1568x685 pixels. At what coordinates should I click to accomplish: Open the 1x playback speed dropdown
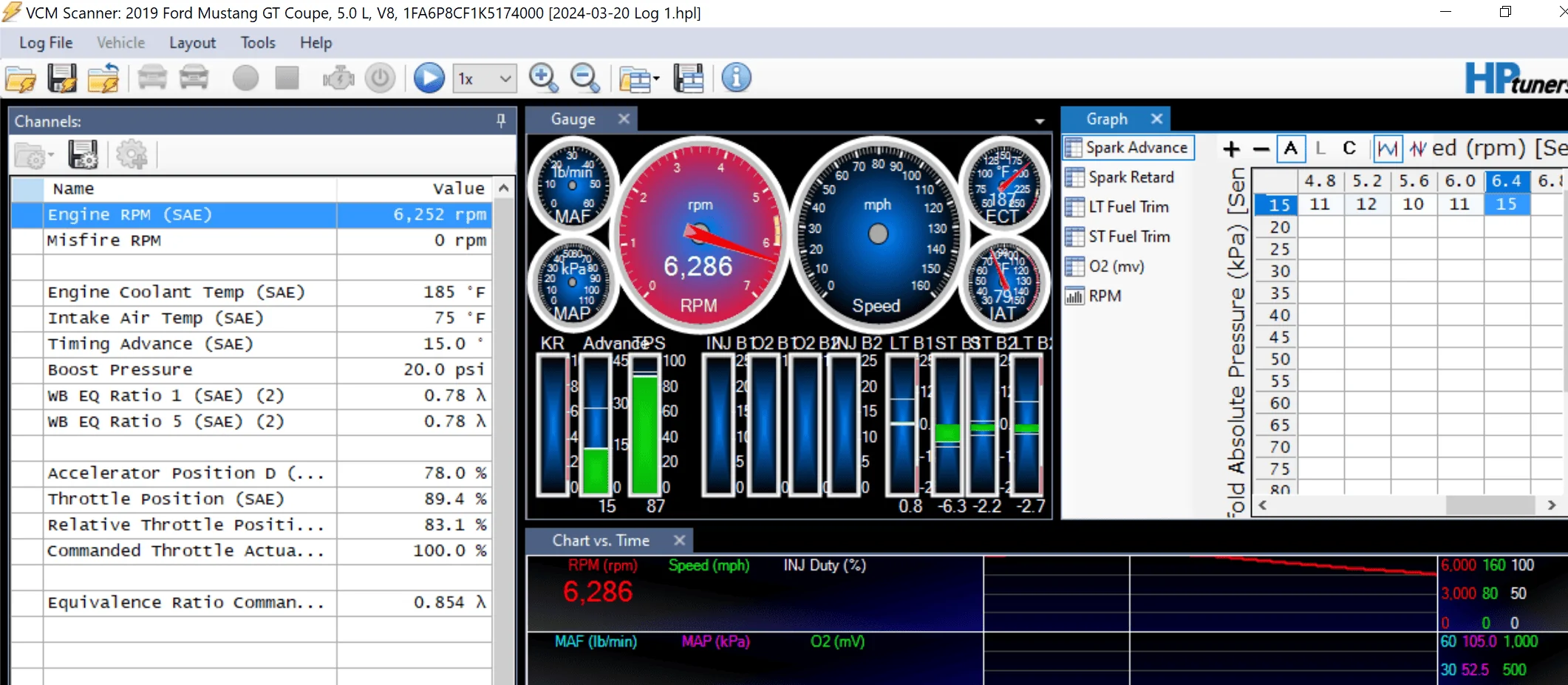click(485, 78)
